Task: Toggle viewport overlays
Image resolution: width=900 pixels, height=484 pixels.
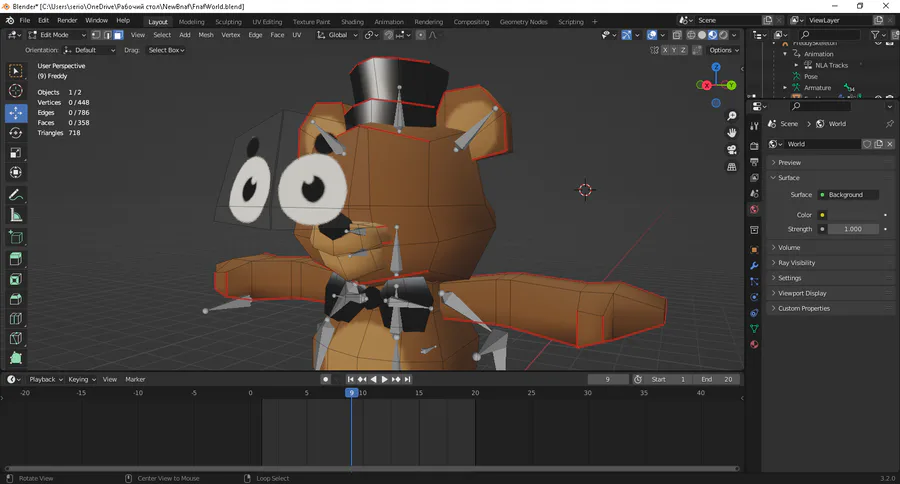Action: click(x=652, y=35)
